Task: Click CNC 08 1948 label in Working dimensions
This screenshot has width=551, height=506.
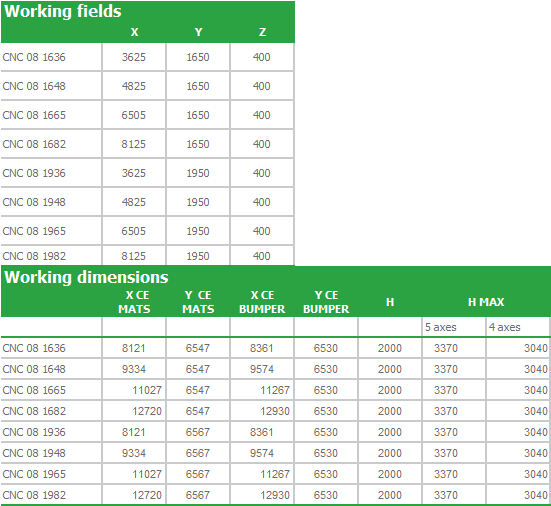Action: [x=34, y=453]
